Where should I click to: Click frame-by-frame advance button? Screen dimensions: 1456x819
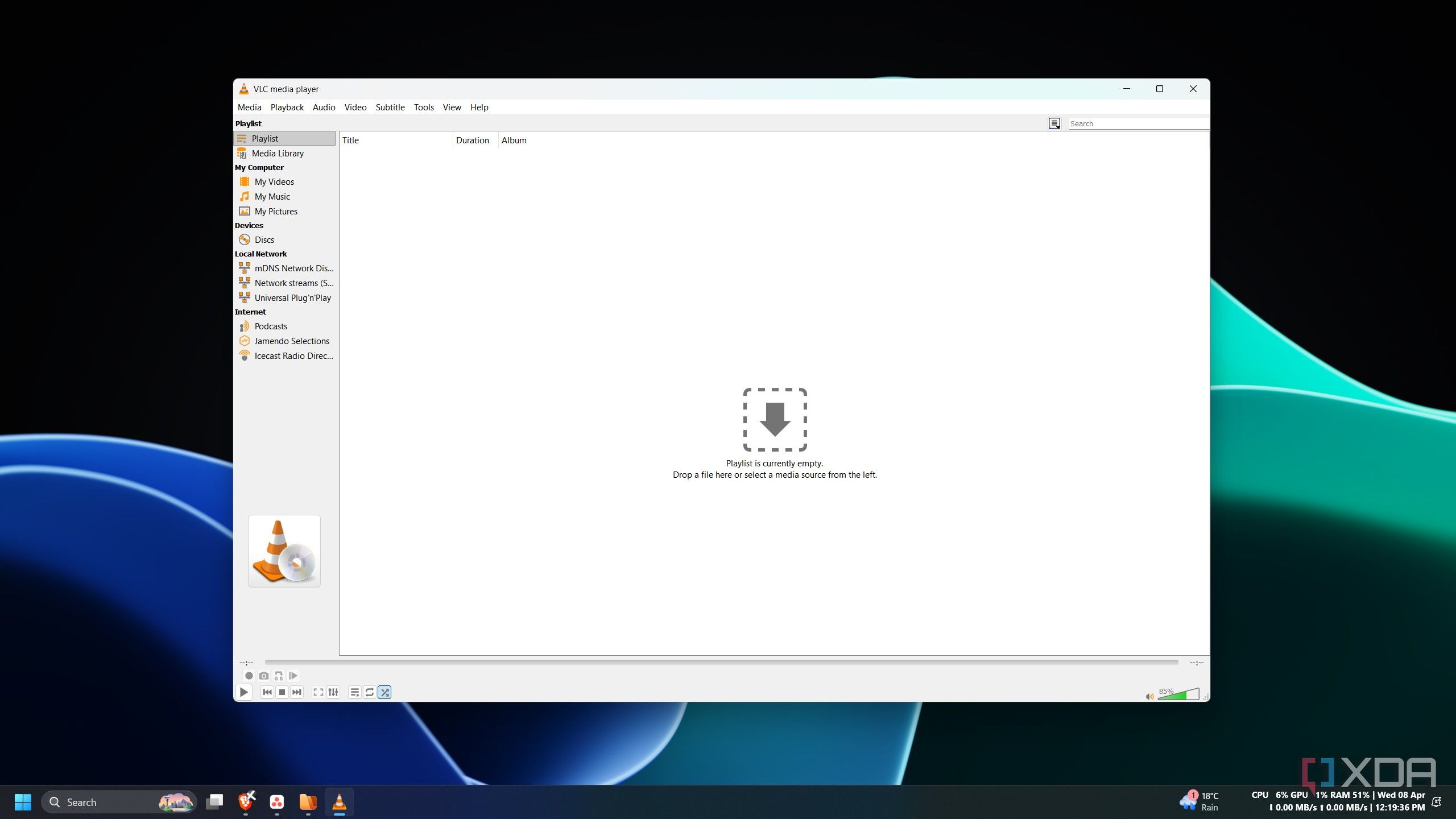293,676
